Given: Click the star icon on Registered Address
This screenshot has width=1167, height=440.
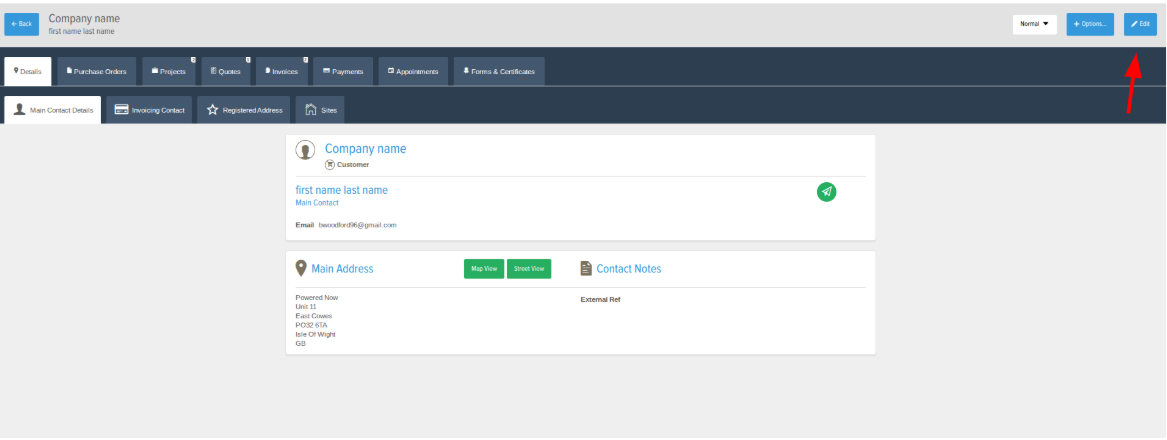Looking at the screenshot, I should 212,109.
